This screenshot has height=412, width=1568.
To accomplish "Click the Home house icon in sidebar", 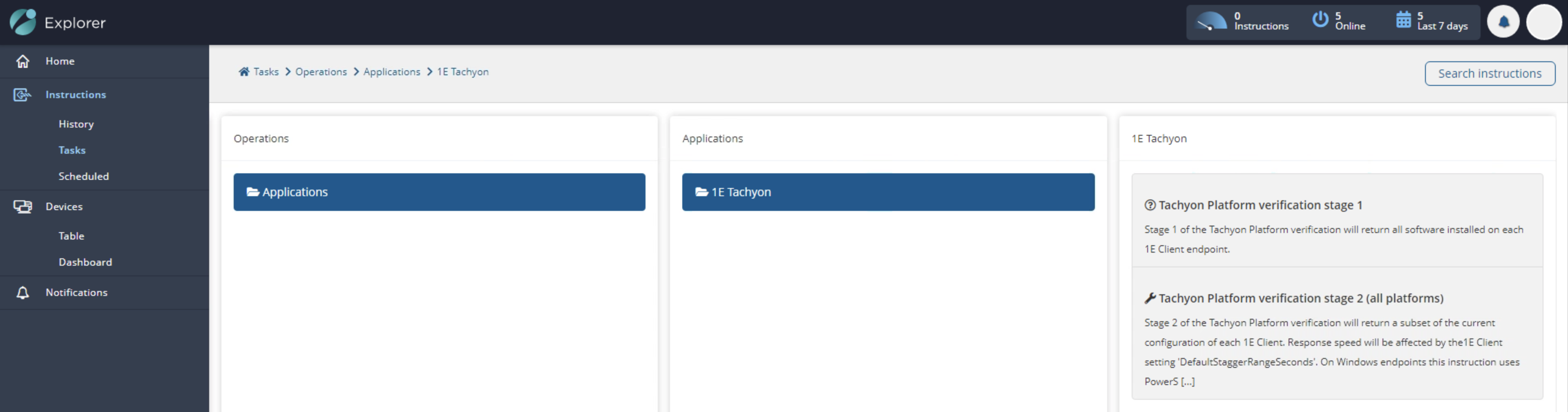I will 22,61.
